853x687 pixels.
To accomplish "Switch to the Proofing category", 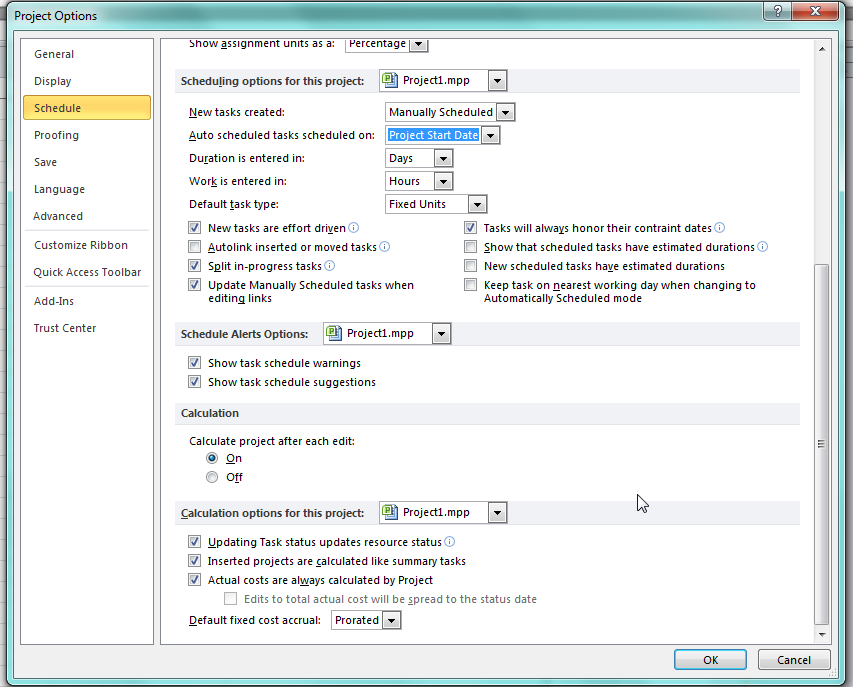I will (56, 135).
